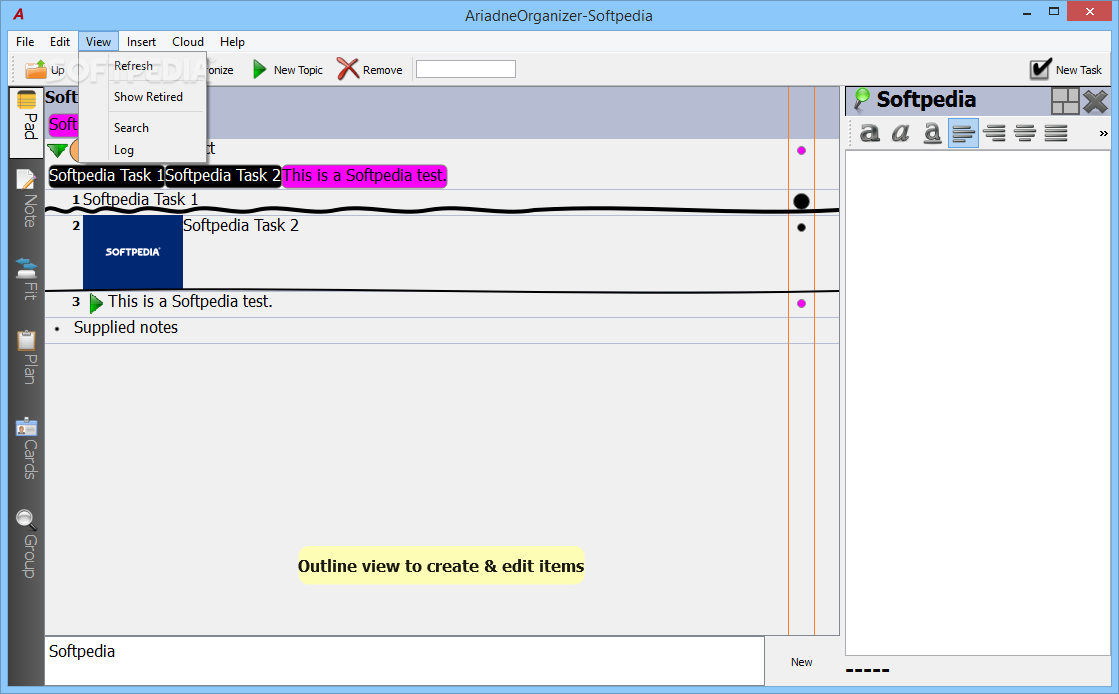
Task: Switch to the Fit side tab
Action: (x=27, y=278)
